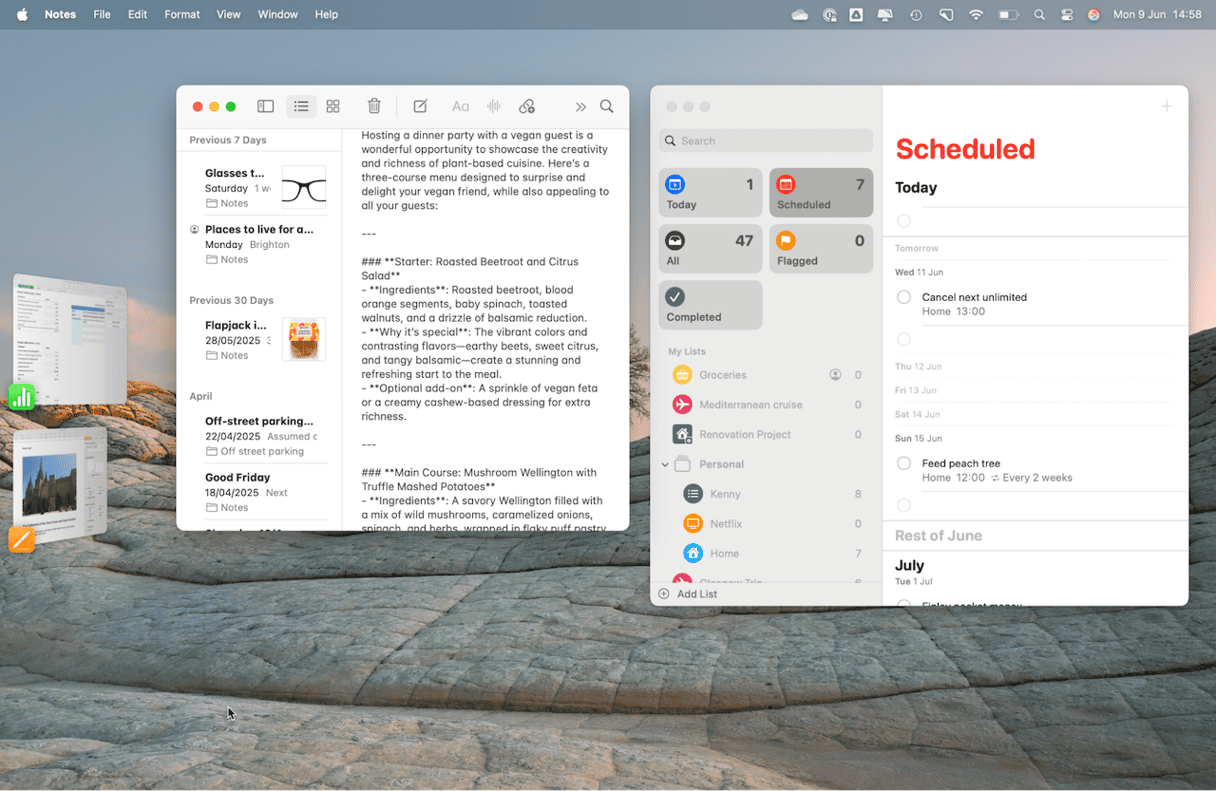Check off "Feed peach tree" reminder
Image resolution: width=1216 pixels, height=791 pixels.
[904, 463]
